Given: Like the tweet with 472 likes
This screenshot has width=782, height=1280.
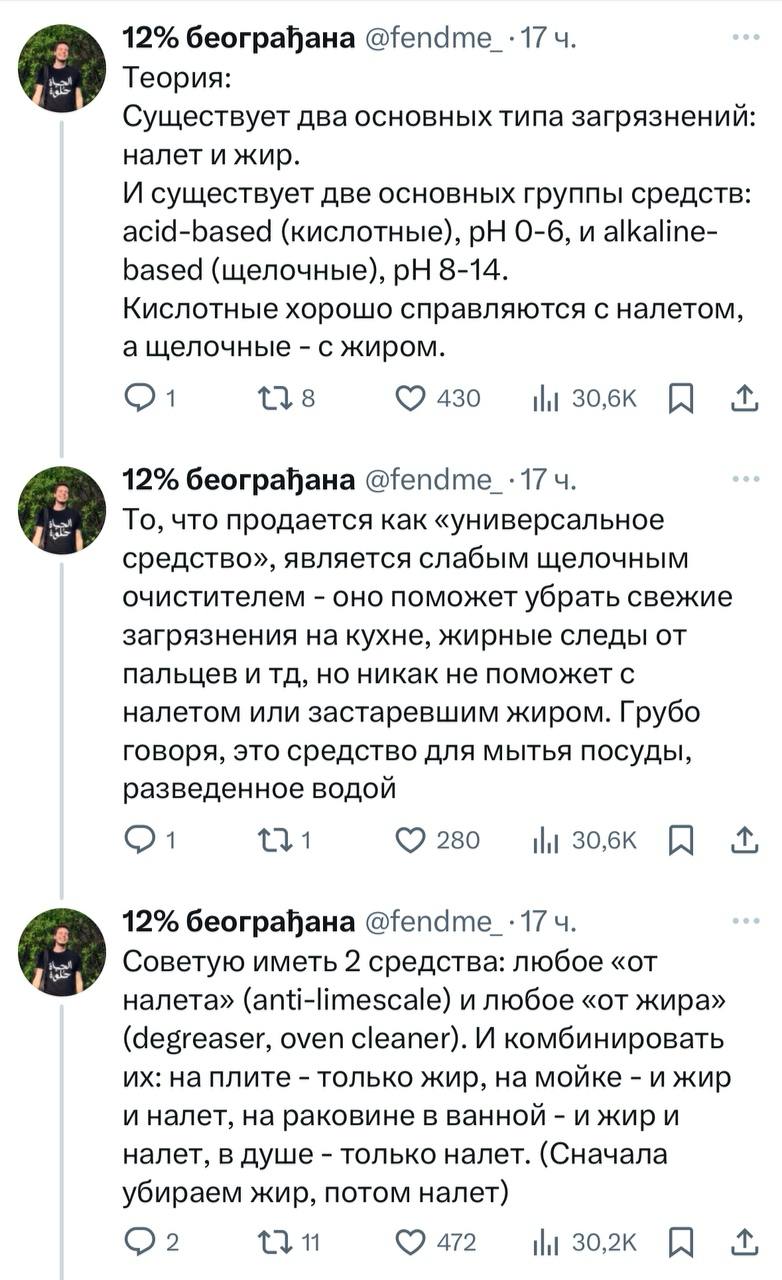Looking at the screenshot, I should (411, 1242).
